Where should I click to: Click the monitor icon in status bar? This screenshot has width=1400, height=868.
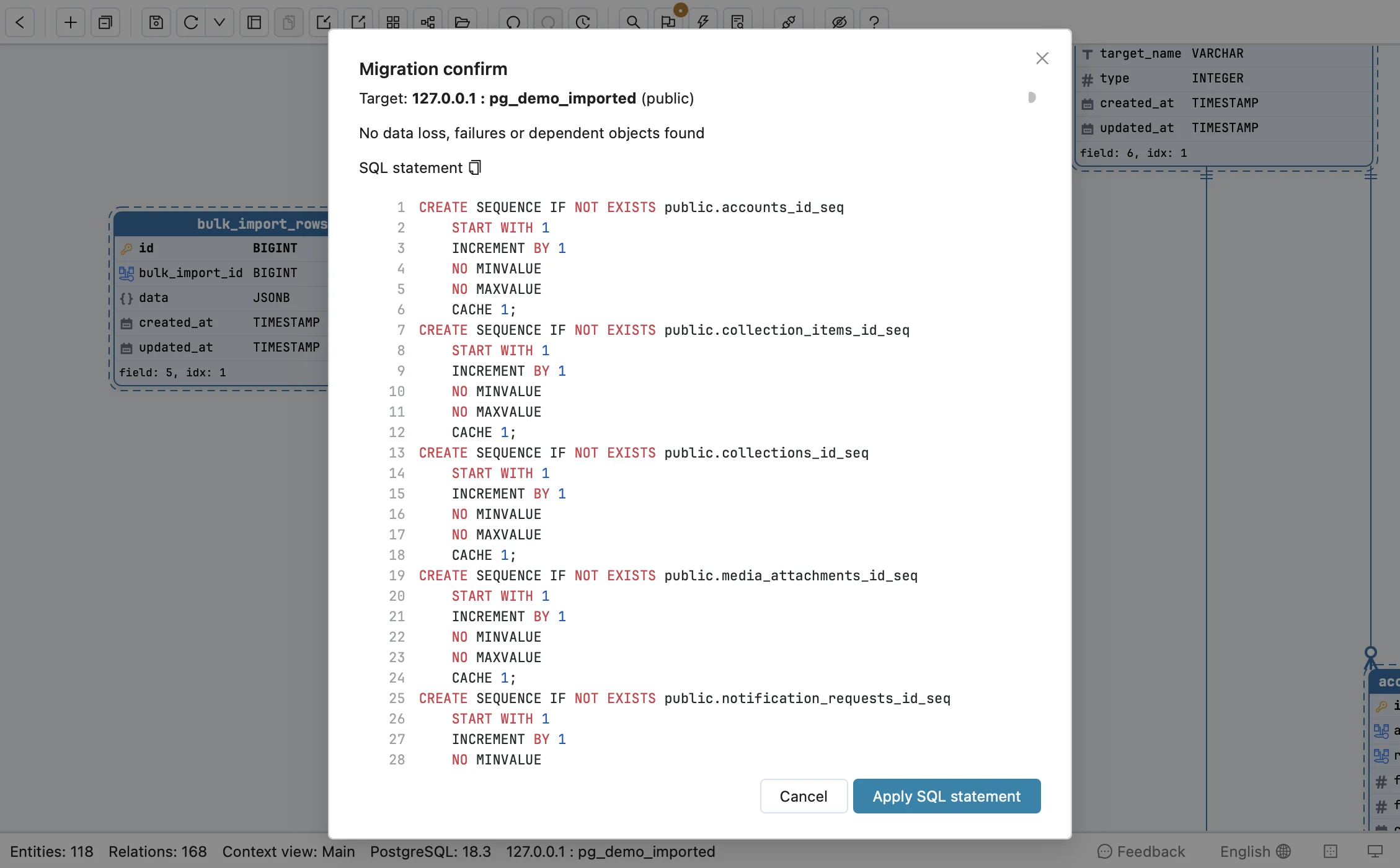(1375, 851)
